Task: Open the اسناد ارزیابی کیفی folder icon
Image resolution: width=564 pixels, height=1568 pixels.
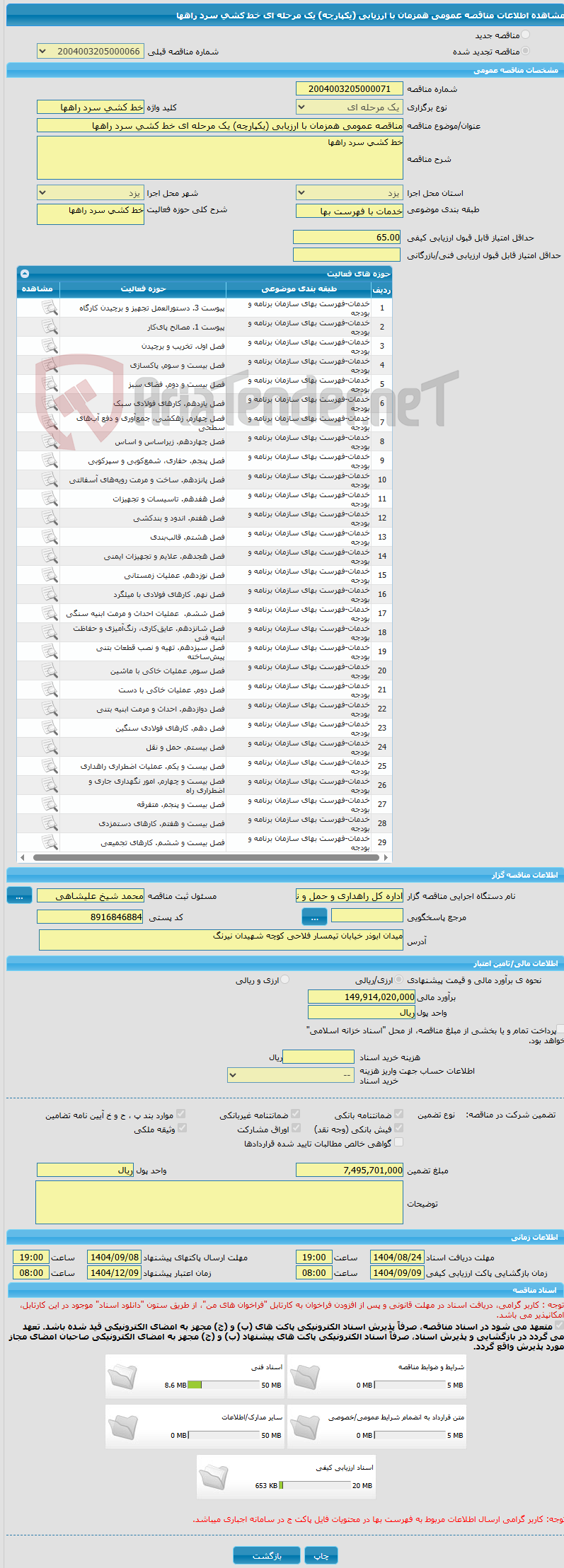Action: tap(214, 1477)
